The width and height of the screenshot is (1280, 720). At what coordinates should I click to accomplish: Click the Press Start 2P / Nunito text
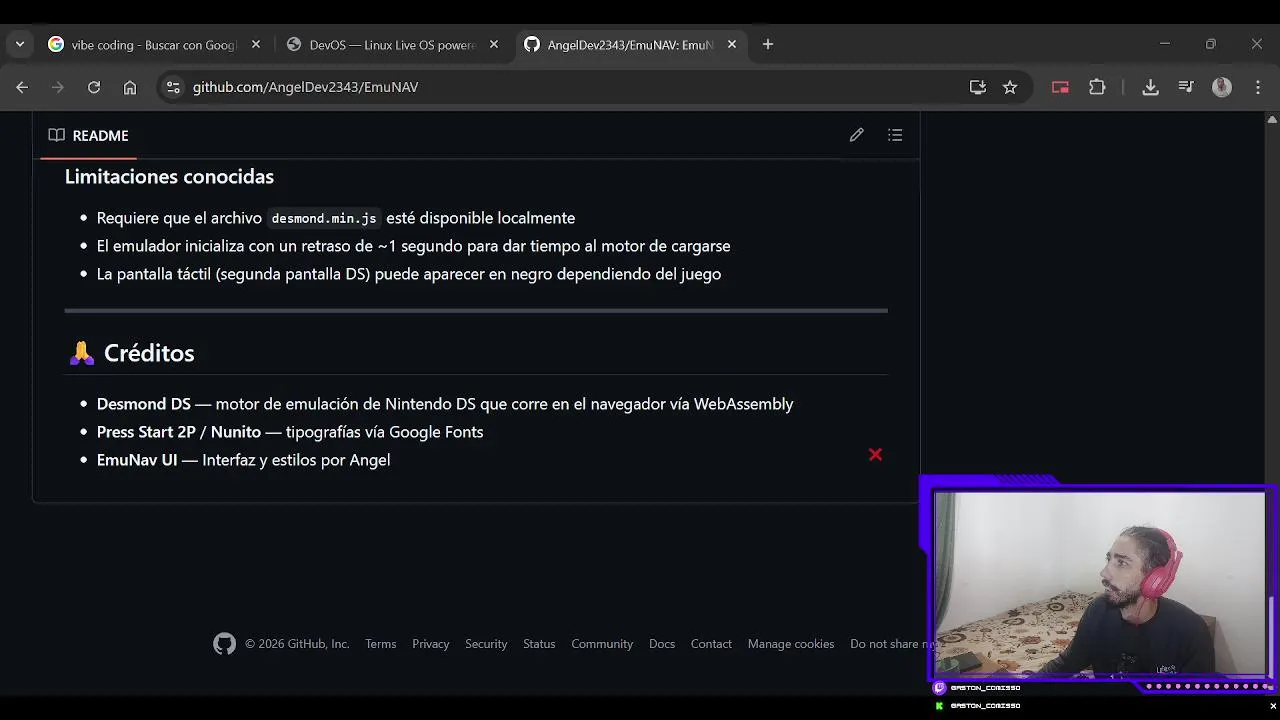(x=179, y=432)
